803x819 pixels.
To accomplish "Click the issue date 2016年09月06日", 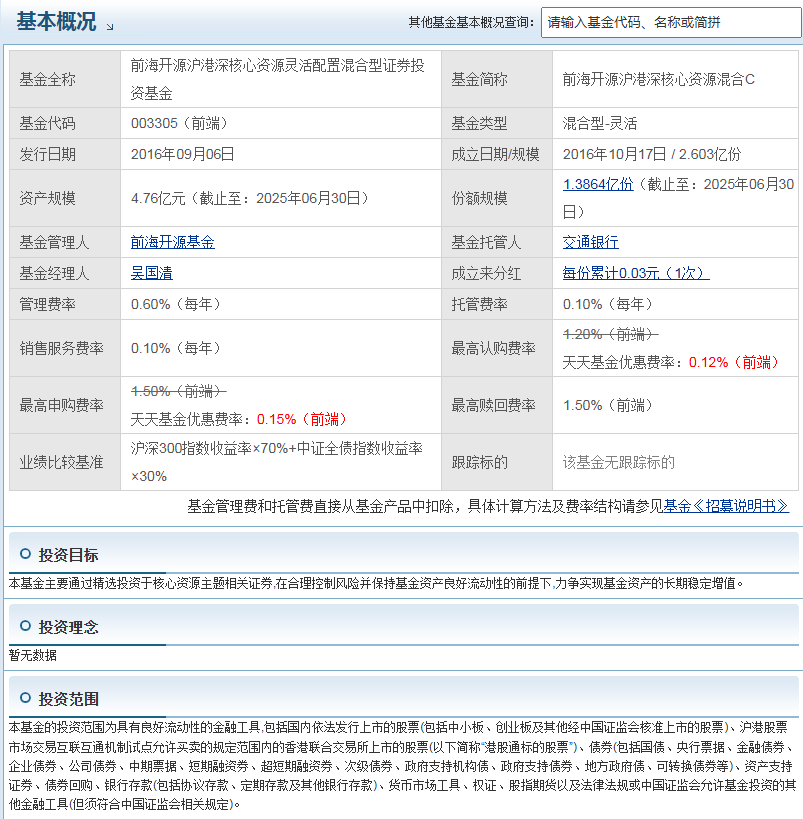I will tap(182, 154).
